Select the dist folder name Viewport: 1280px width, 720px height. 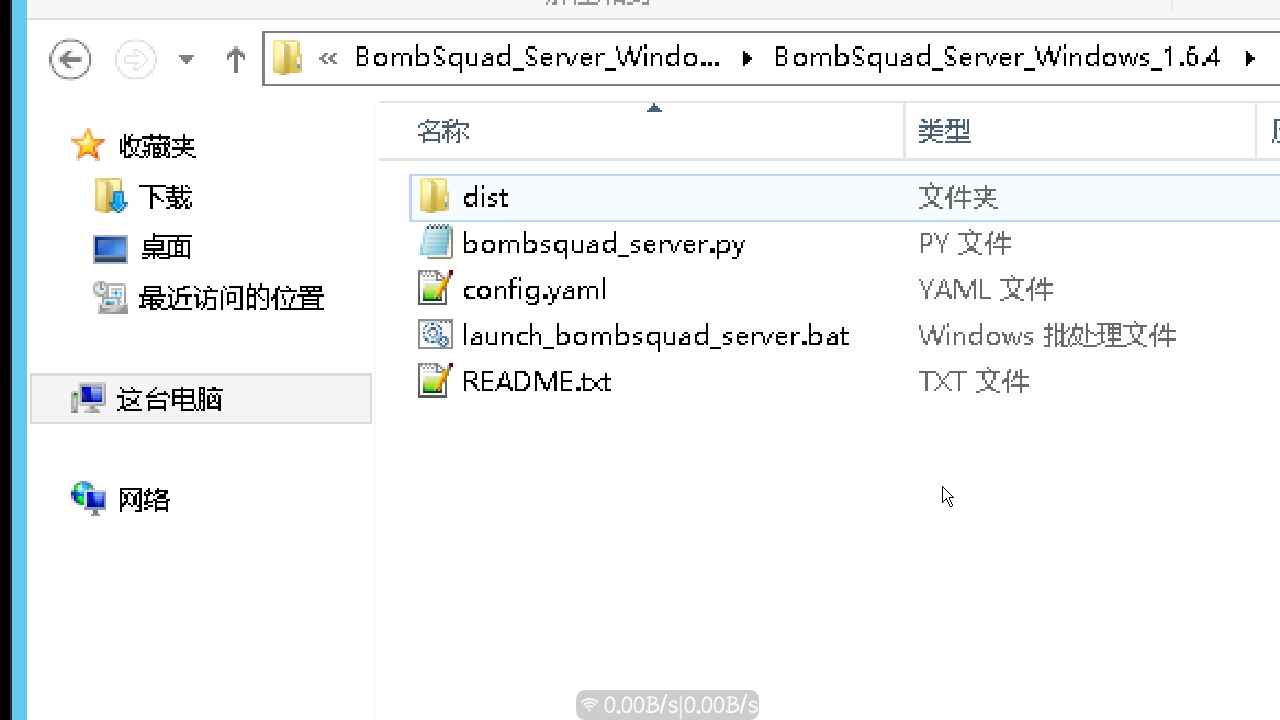pos(486,197)
